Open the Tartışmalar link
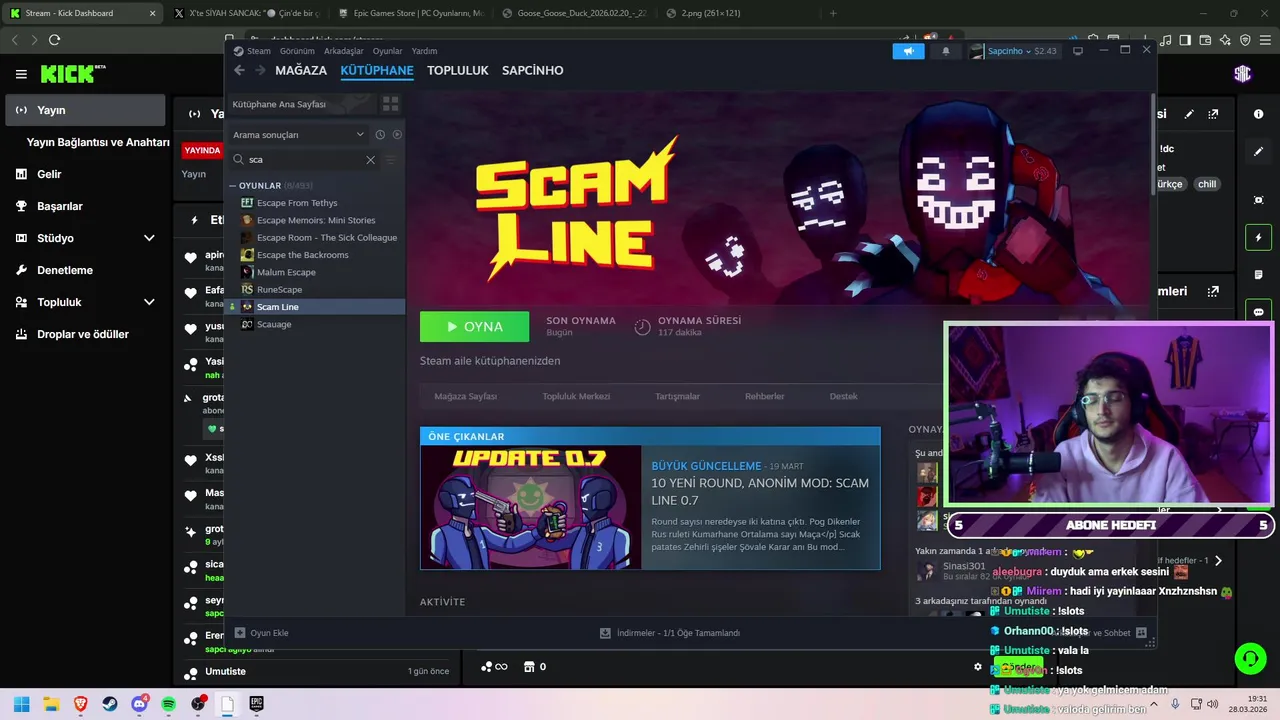 [677, 396]
